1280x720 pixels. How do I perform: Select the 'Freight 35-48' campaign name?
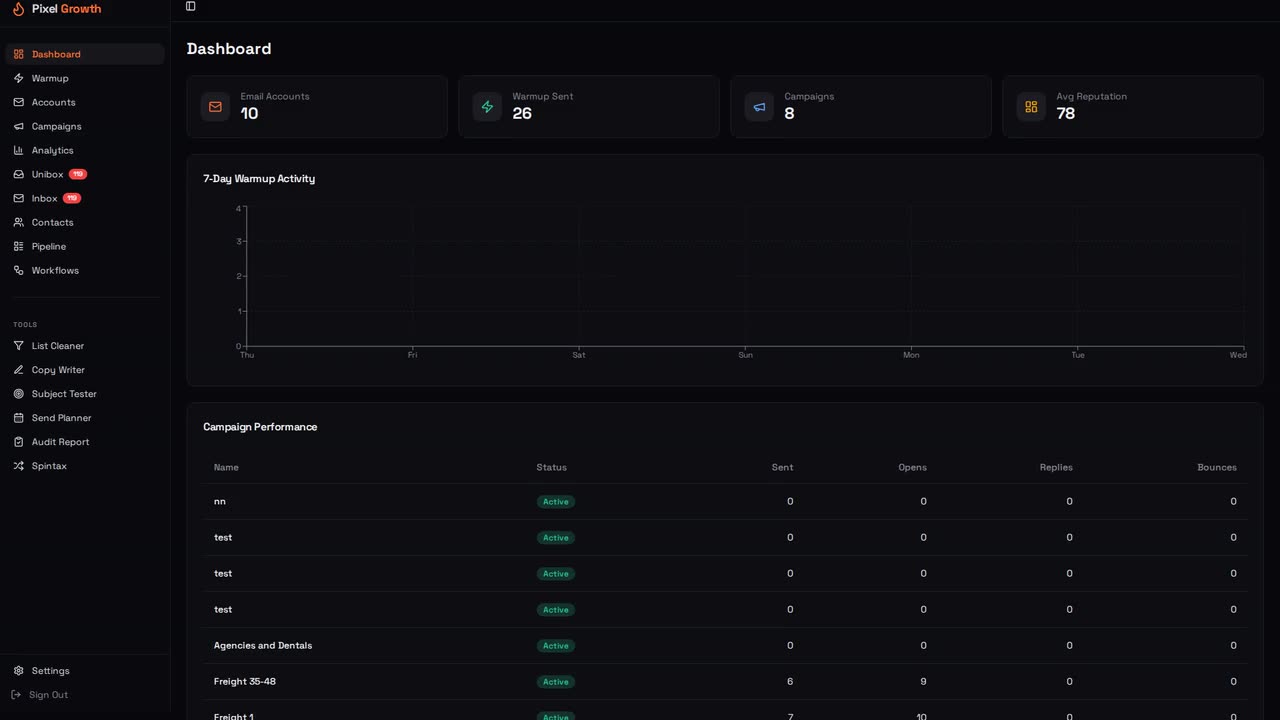[x=245, y=681]
